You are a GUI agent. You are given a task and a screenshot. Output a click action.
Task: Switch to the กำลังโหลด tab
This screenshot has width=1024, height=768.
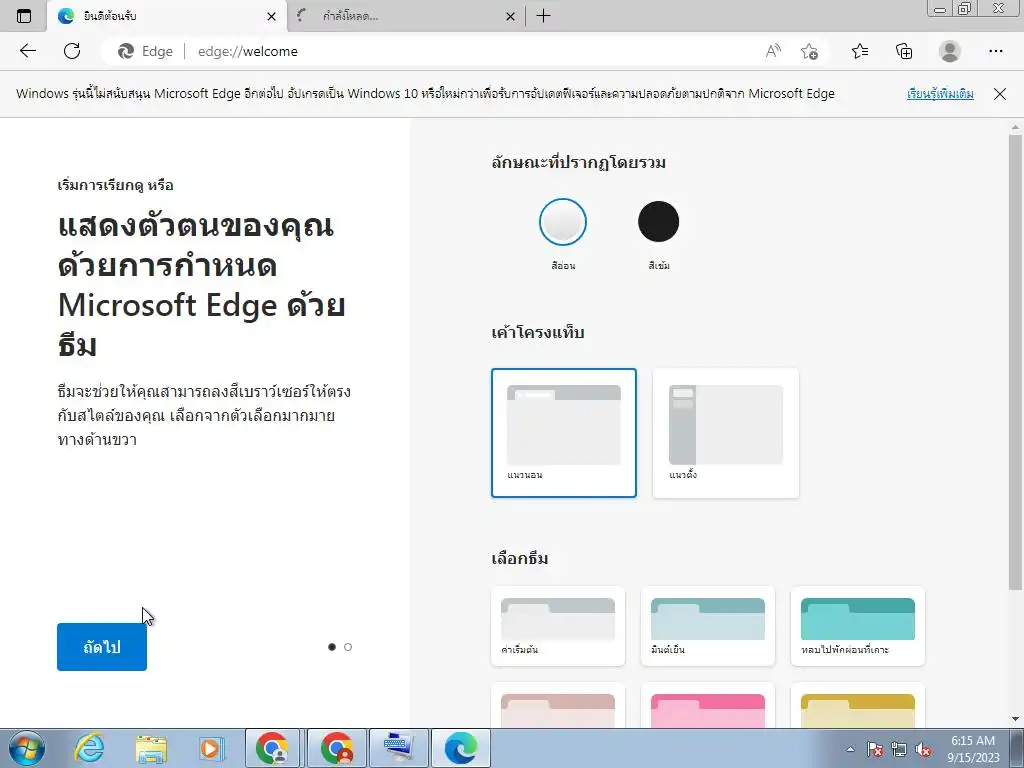(405, 16)
